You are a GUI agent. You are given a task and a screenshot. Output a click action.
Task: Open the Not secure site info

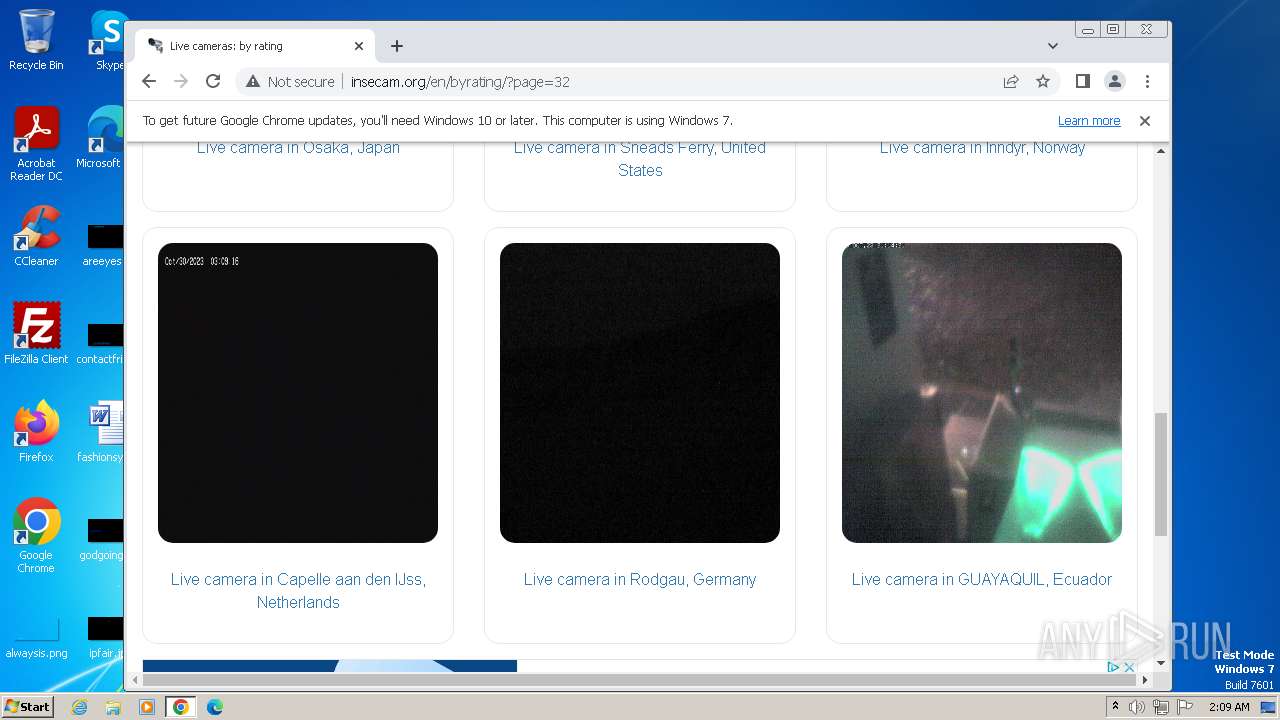pyautogui.click(x=290, y=82)
